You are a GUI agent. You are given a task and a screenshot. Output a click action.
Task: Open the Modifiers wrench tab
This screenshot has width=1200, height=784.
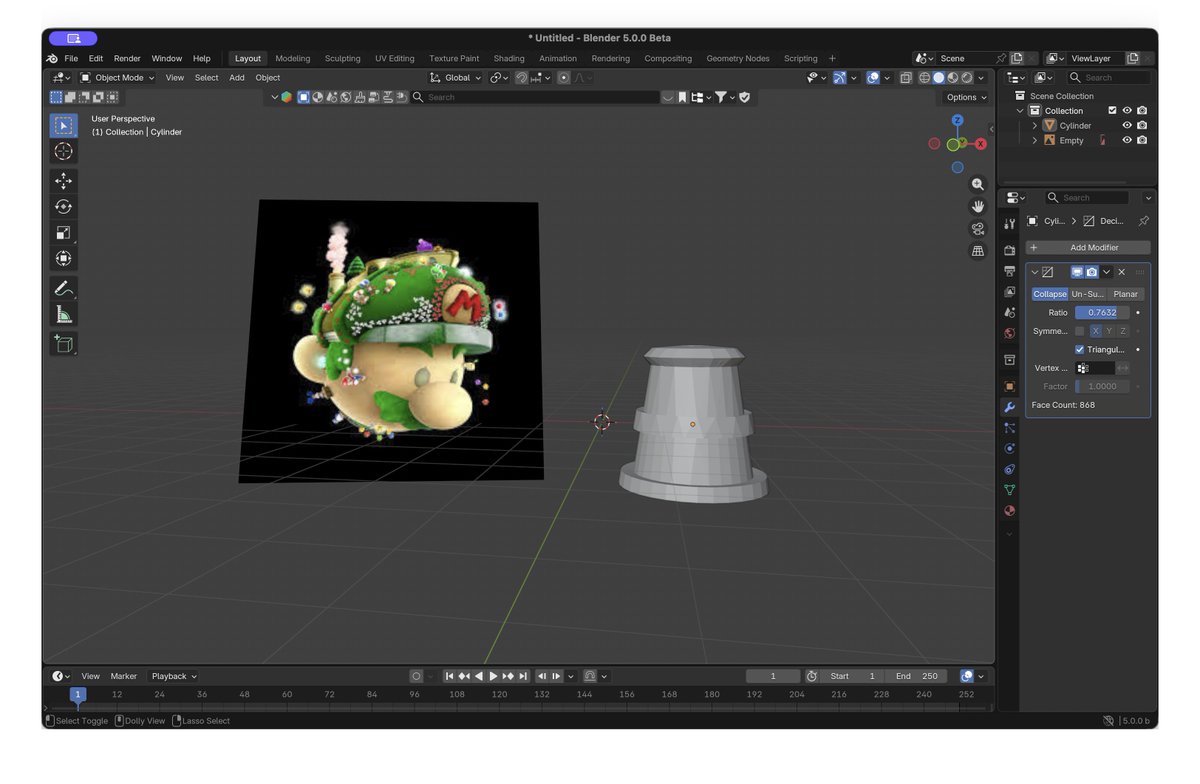(x=1009, y=407)
